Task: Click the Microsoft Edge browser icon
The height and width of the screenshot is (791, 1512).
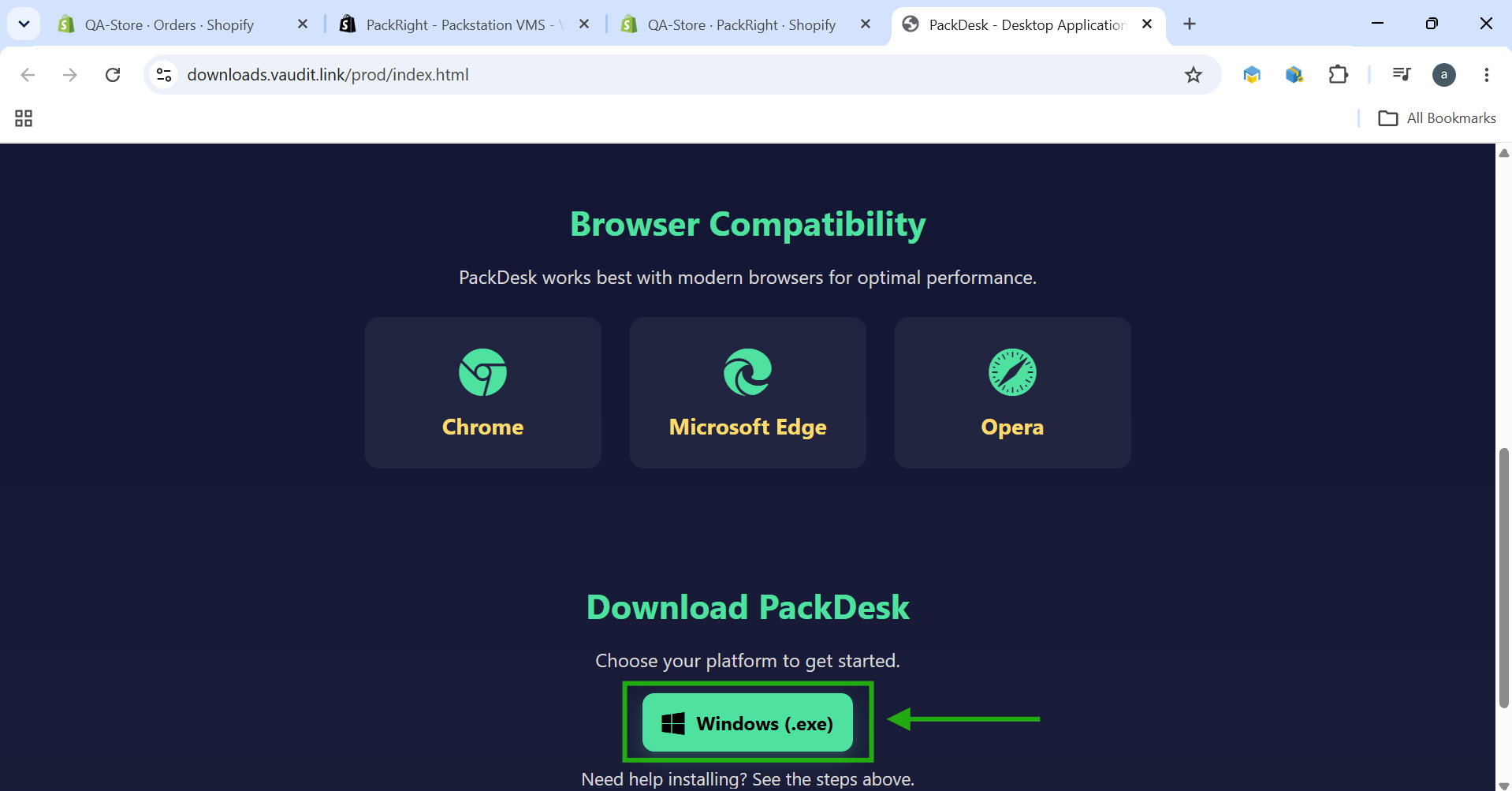Action: [747, 372]
